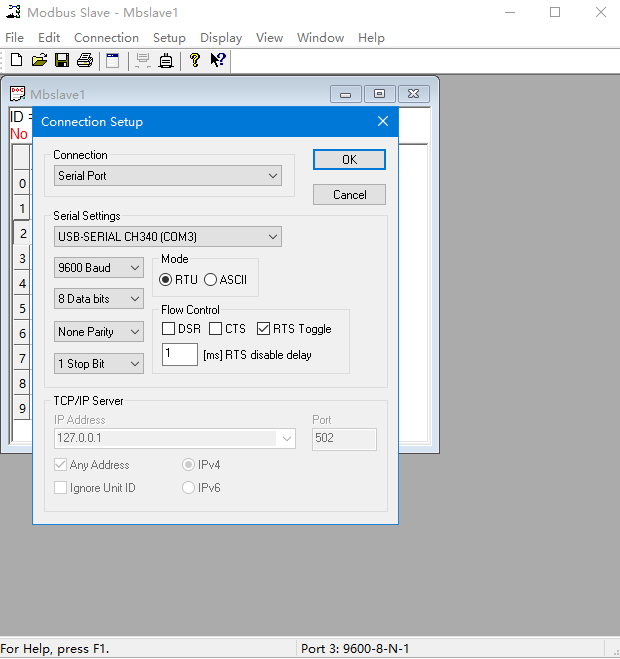This screenshot has width=620, height=659.
Task: Select ASCII mode radio button
Action: [211, 280]
